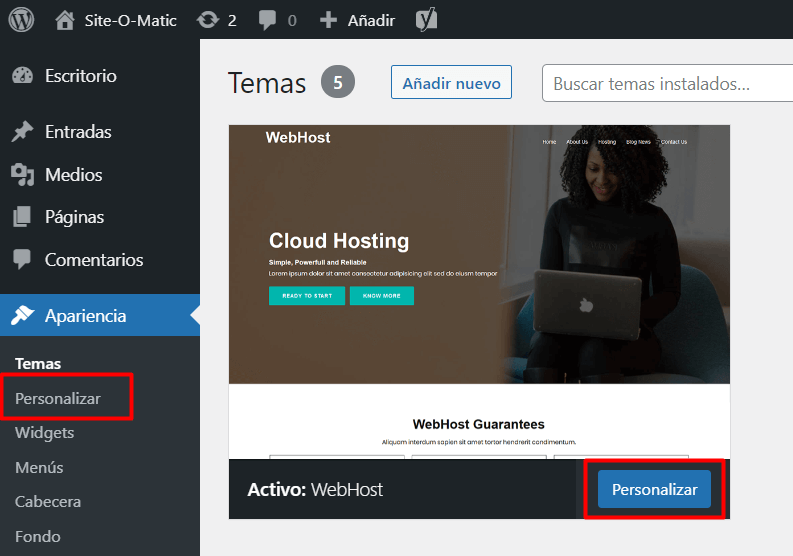Image resolution: width=793 pixels, height=556 pixels.
Task: Open the Añadir new-content menu
Action: point(371,20)
